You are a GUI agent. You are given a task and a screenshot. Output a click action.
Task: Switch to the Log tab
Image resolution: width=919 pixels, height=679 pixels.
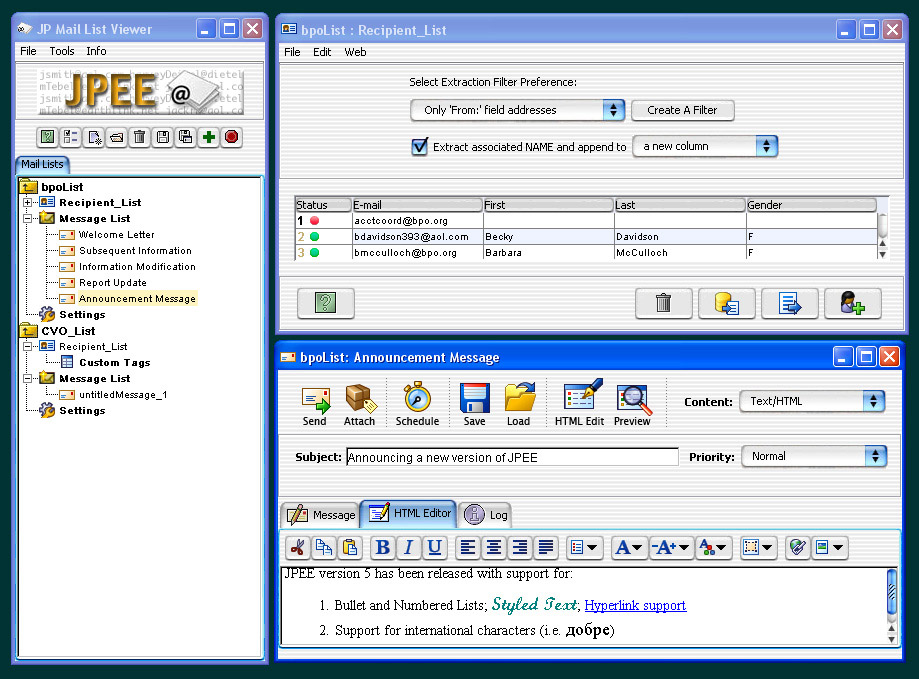coord(486,514)
